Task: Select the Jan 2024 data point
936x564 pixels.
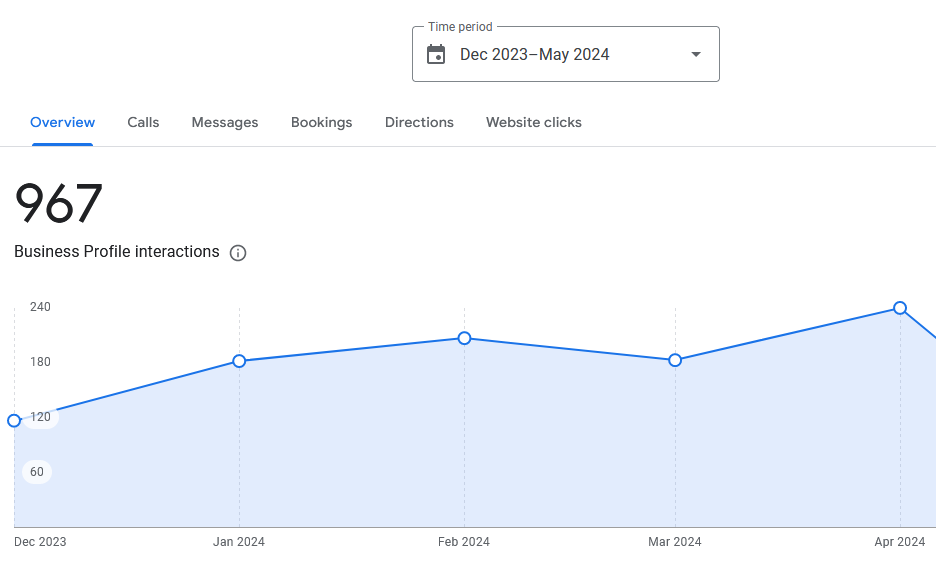Action: coord(239,361)
